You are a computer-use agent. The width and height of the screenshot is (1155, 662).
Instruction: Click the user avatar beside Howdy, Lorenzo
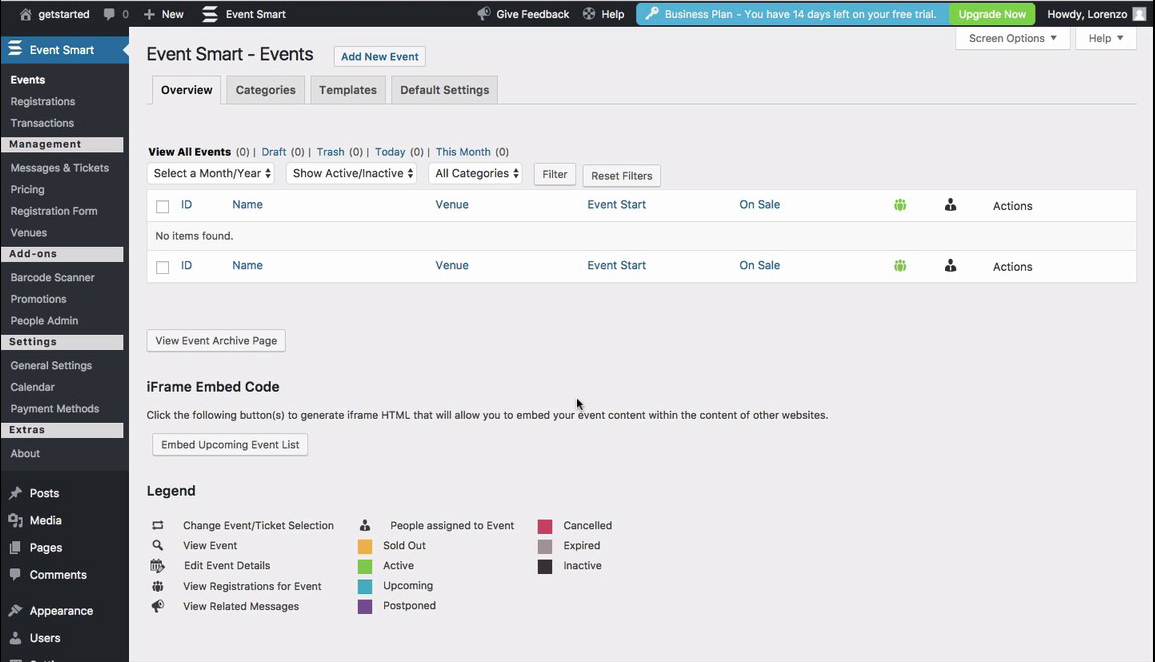1139,14
